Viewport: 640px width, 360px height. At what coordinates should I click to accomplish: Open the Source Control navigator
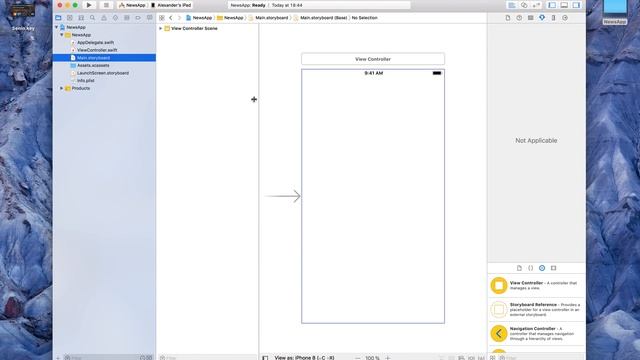70,18
